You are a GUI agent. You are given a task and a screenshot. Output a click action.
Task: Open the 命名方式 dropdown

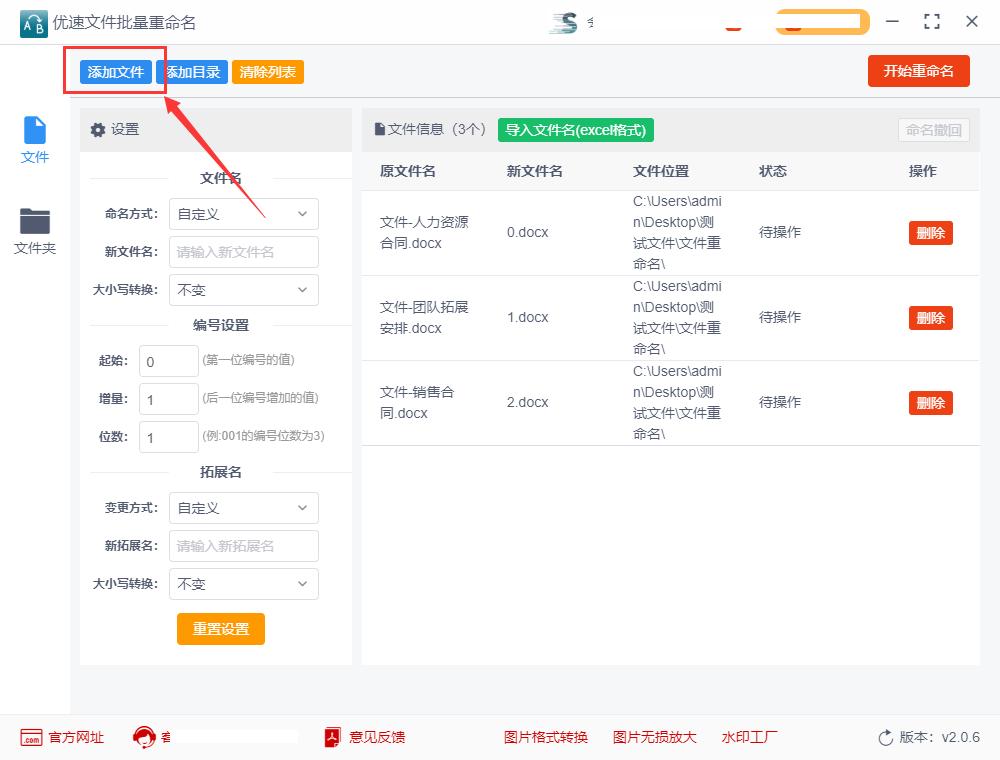pyautogui.click(x=243, y=214)
